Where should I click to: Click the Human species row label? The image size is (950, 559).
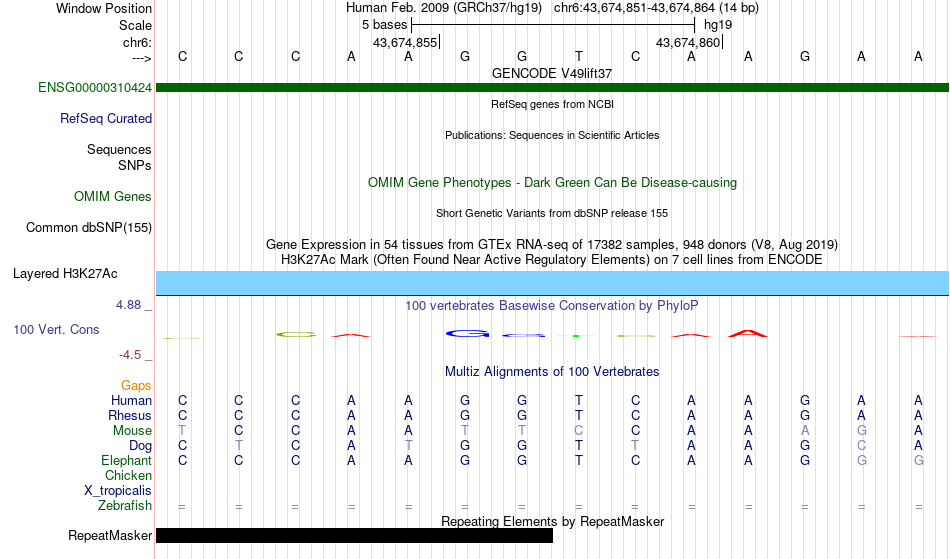click(131, 401)
